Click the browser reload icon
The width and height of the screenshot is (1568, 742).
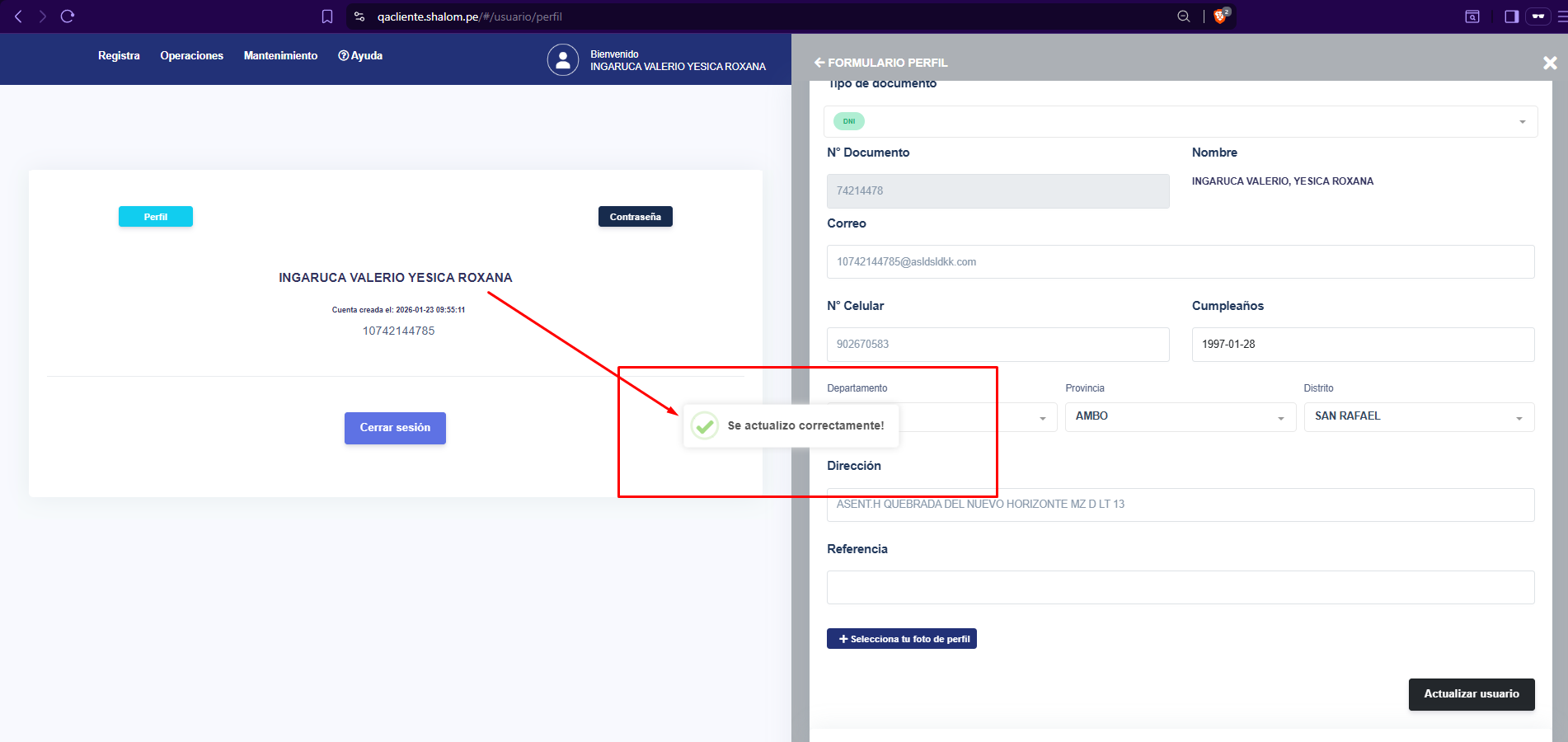68,16
